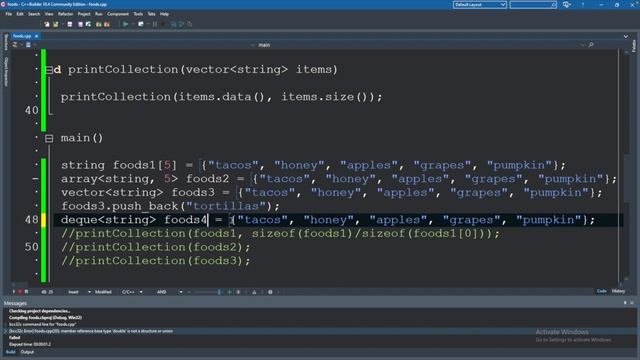Click the Open Project toolbar icon

tap(88, 24)
